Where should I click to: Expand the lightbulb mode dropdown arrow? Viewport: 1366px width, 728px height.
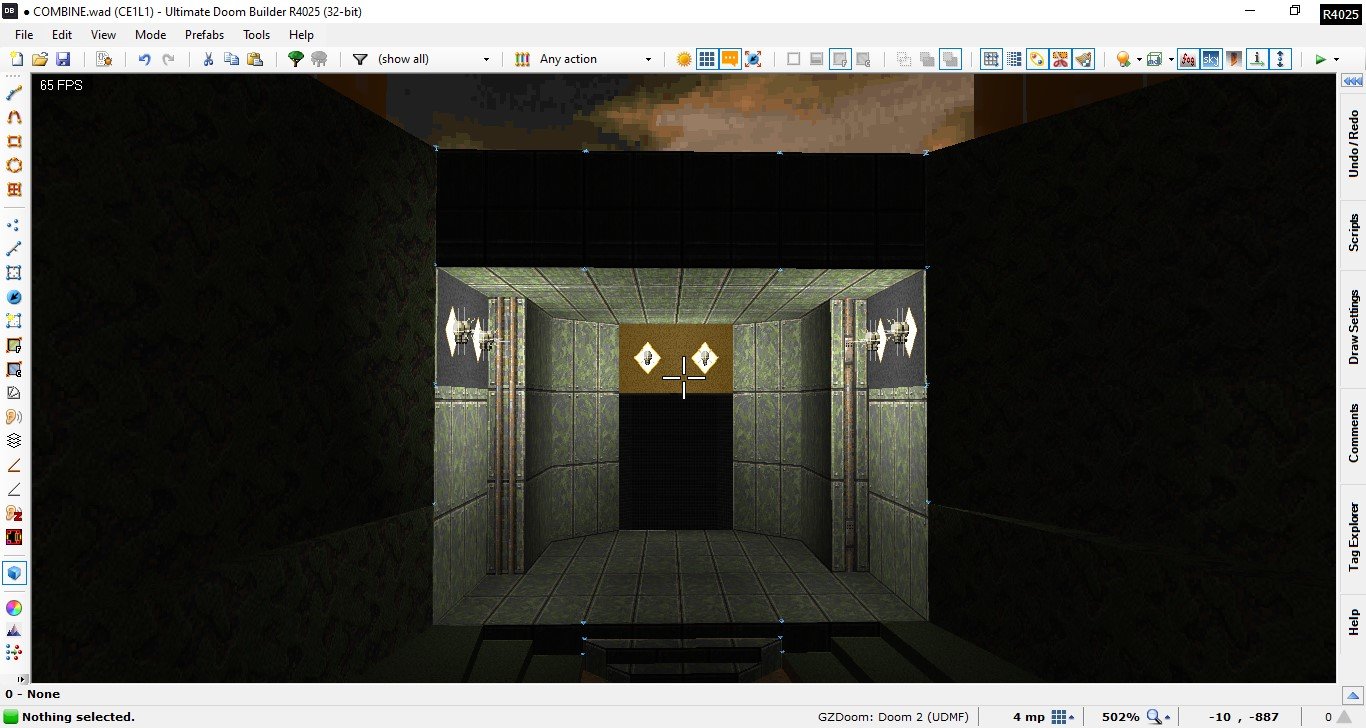click(x=1138, y=59)
